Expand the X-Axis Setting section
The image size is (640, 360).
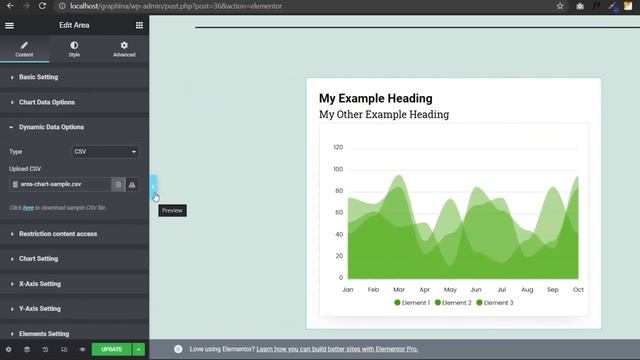click(x=74, y=284)
